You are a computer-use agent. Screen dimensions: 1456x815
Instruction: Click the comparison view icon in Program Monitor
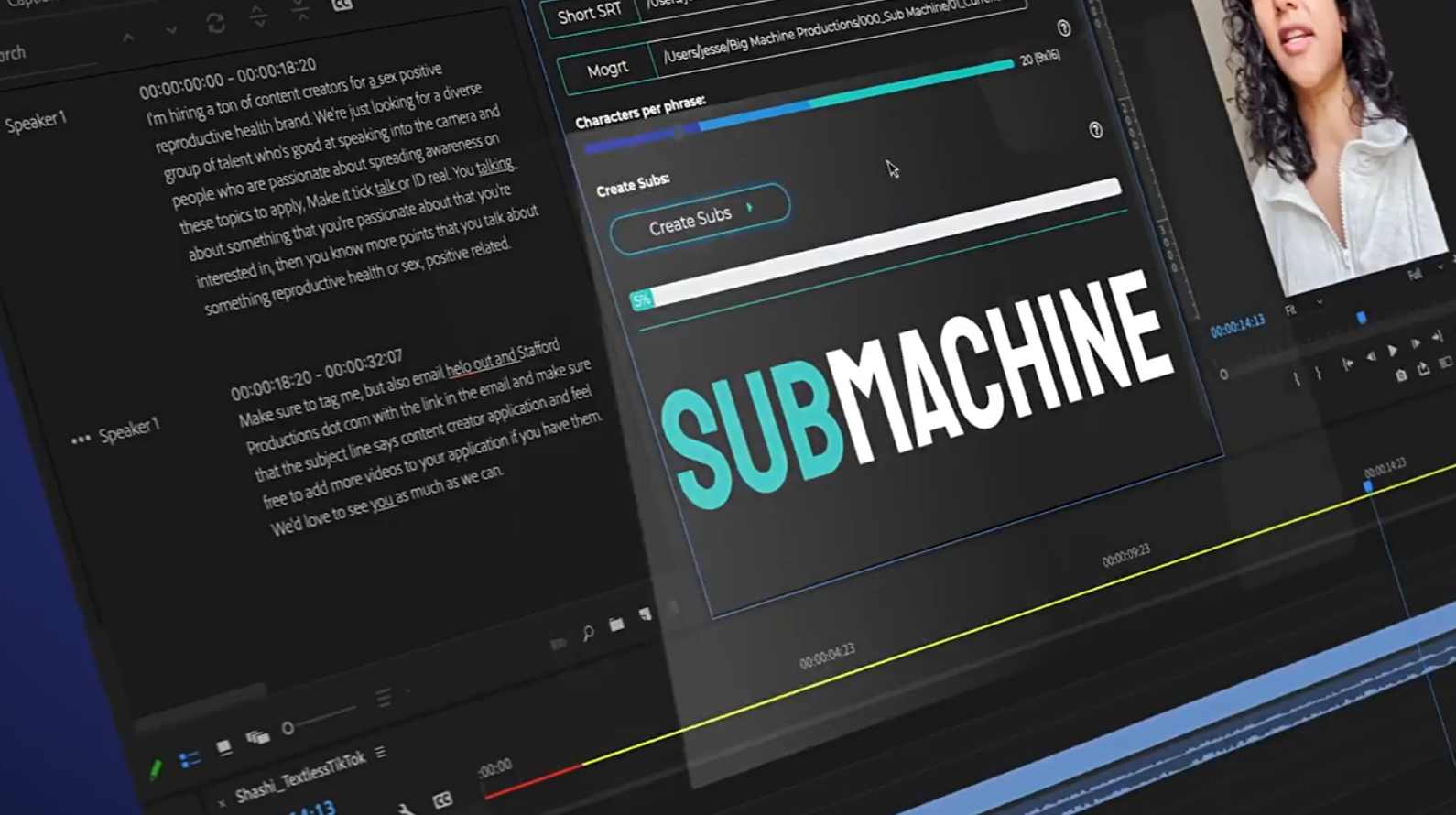point(1446,363)
